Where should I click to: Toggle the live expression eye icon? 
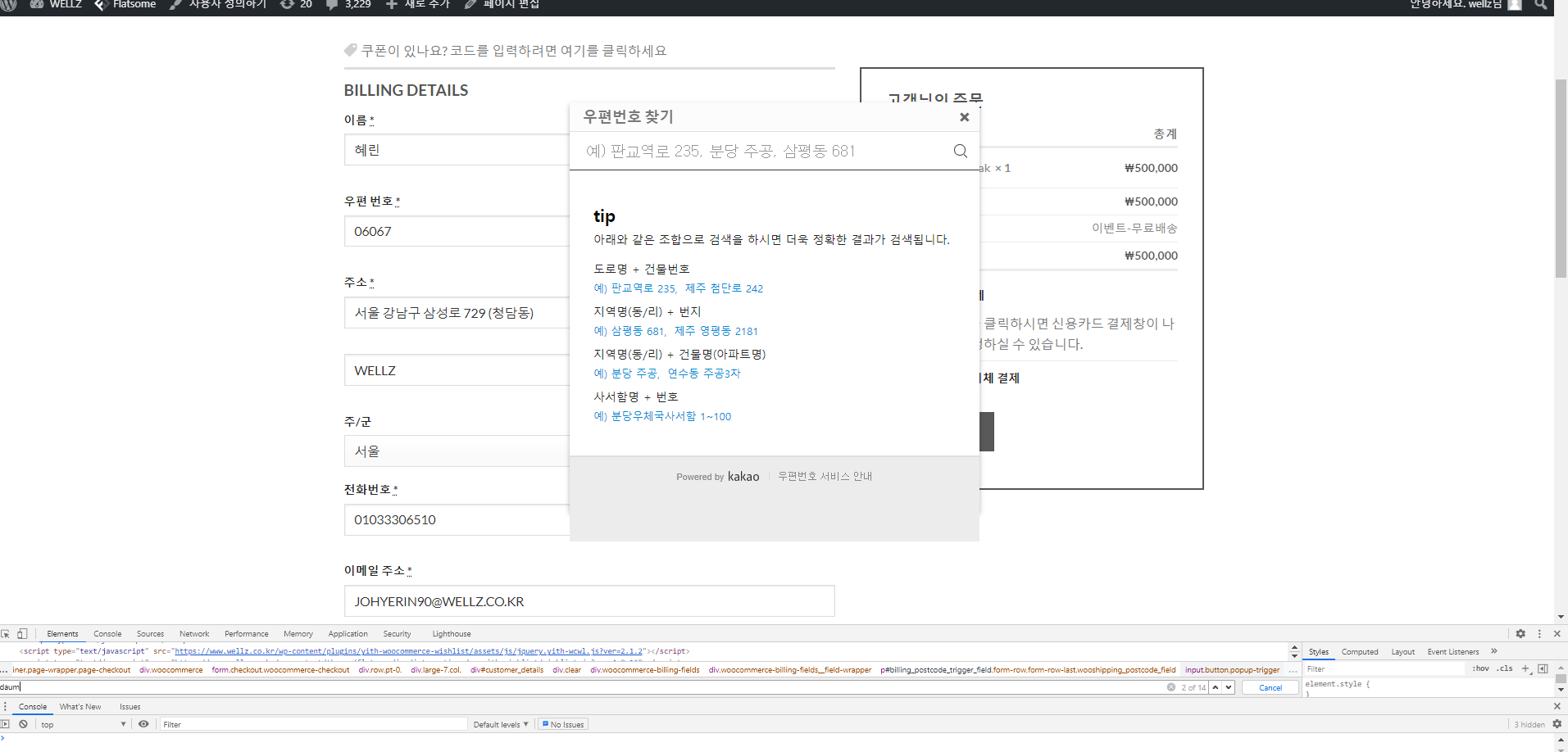click(143, 724)
